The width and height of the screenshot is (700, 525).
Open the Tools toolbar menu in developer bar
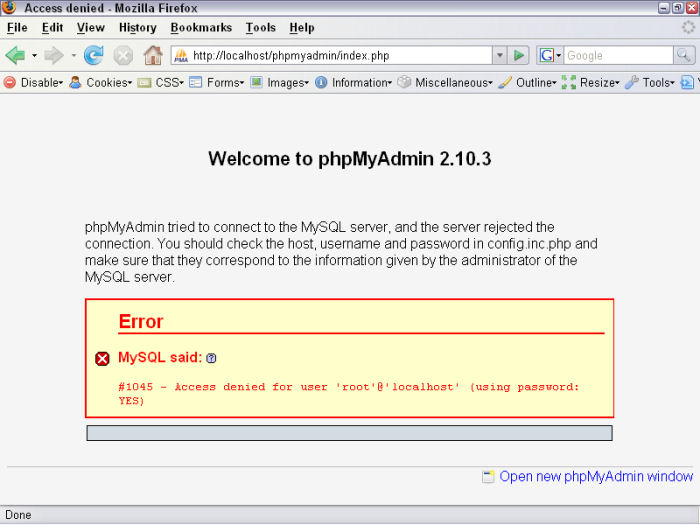pyautogui.click(x=650, y=83)
